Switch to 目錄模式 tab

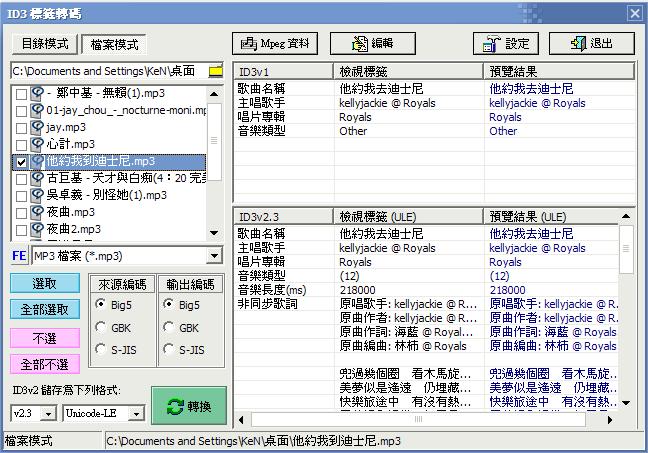tap(44, 46)
